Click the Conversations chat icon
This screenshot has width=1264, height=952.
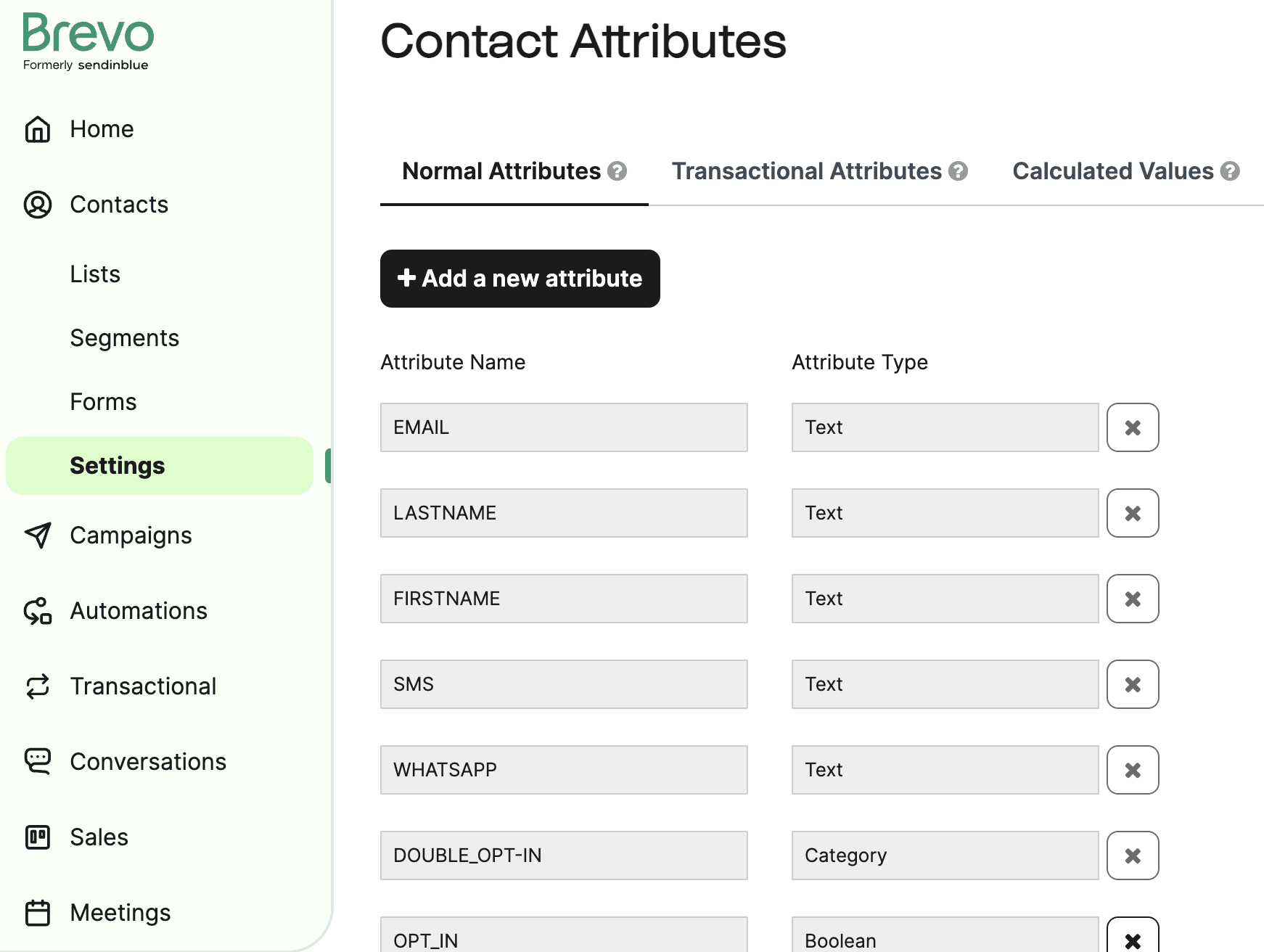pos(38,761)
